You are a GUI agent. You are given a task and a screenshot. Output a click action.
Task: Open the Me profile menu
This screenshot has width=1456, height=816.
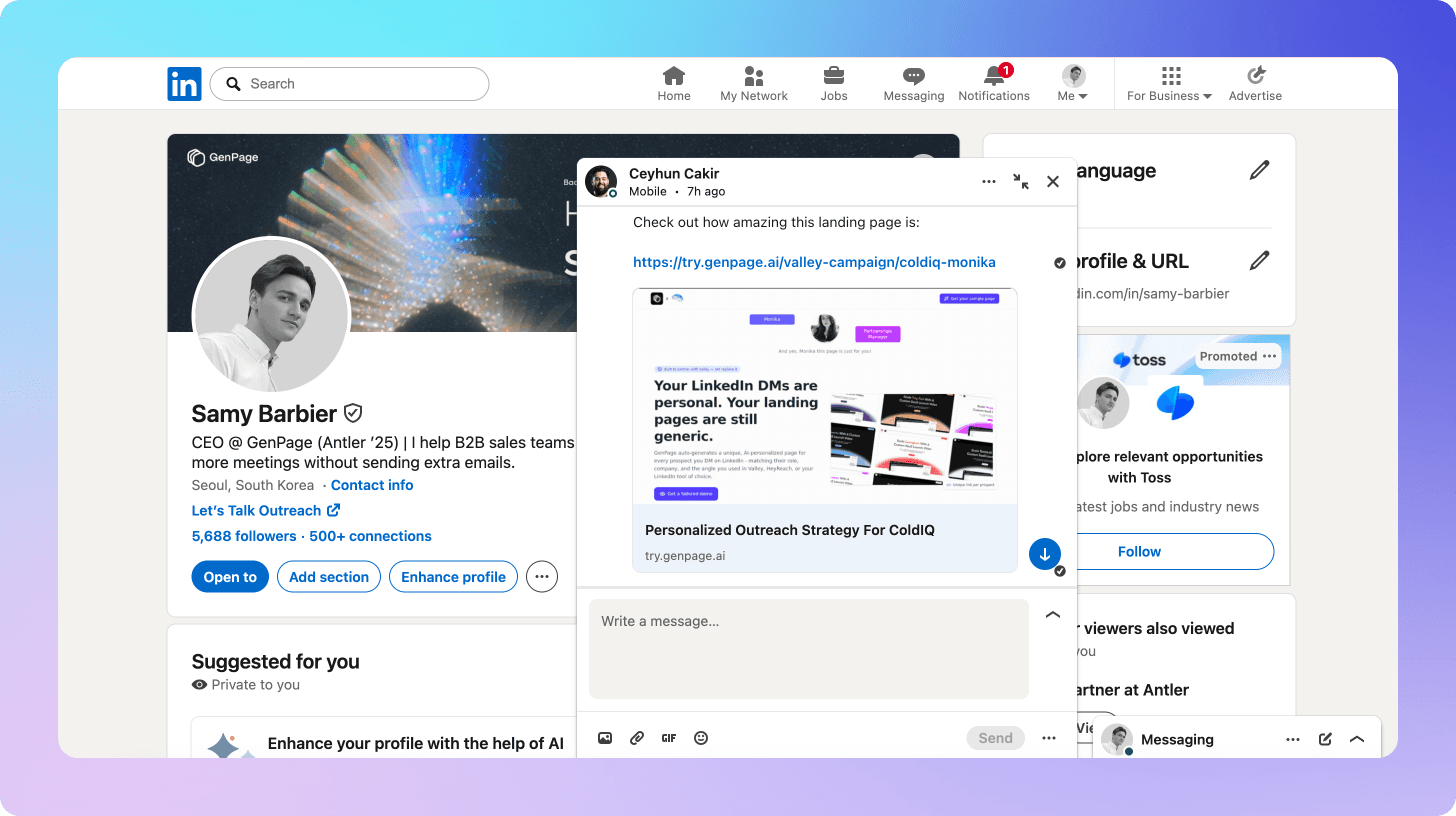[1073, 84]
